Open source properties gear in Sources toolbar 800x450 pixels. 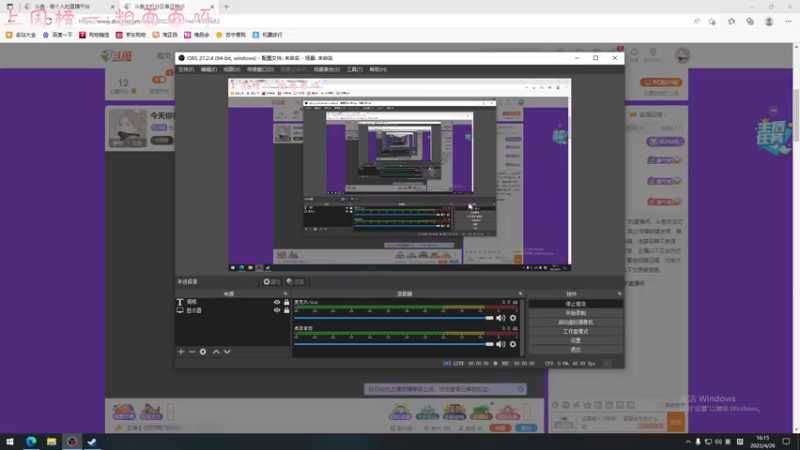pos(203,352)
